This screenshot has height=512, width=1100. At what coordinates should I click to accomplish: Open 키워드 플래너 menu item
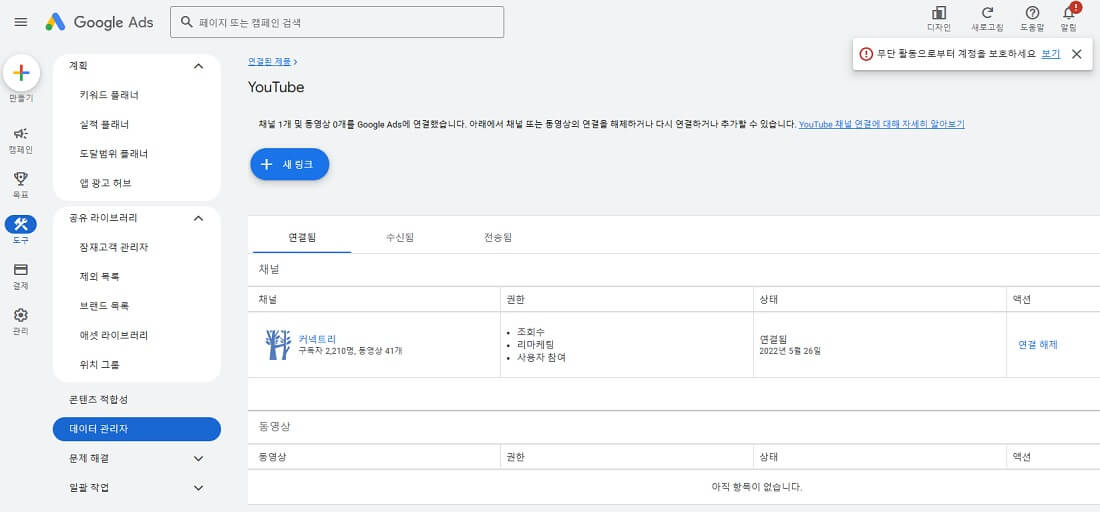coord(109,95)
